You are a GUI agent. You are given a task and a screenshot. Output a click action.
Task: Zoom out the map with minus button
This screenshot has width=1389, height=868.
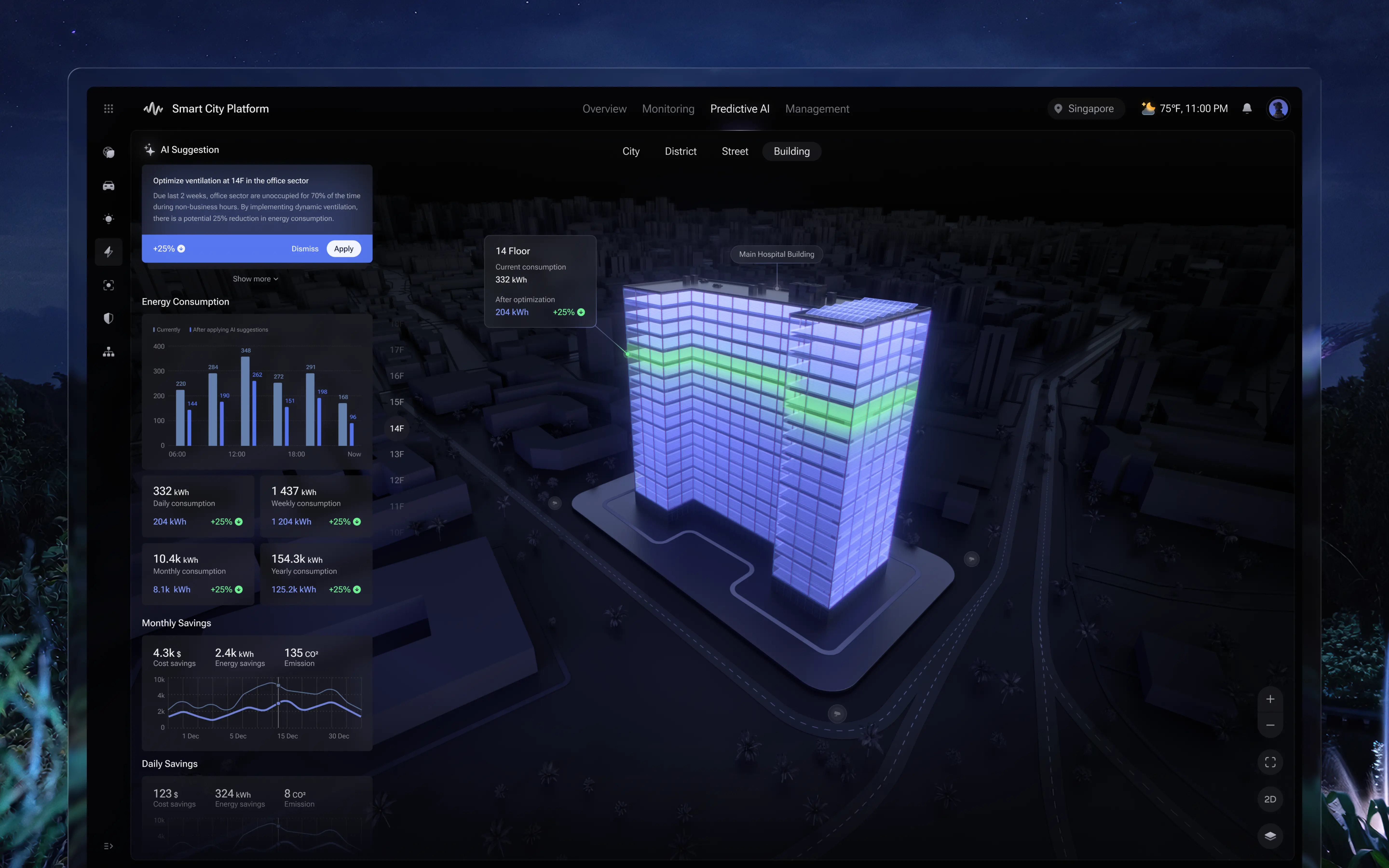point(1270,725)
